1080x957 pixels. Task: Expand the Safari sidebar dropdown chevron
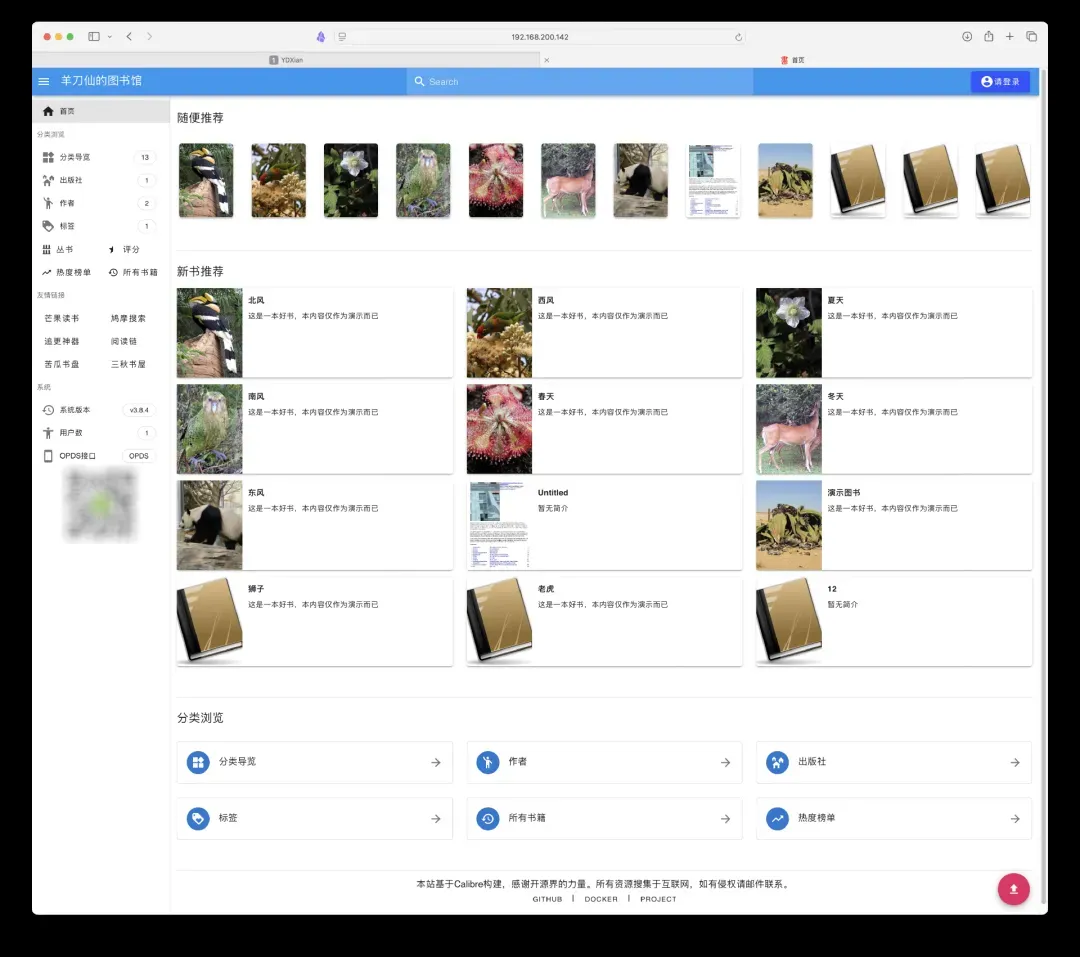[x=109, y=37]
